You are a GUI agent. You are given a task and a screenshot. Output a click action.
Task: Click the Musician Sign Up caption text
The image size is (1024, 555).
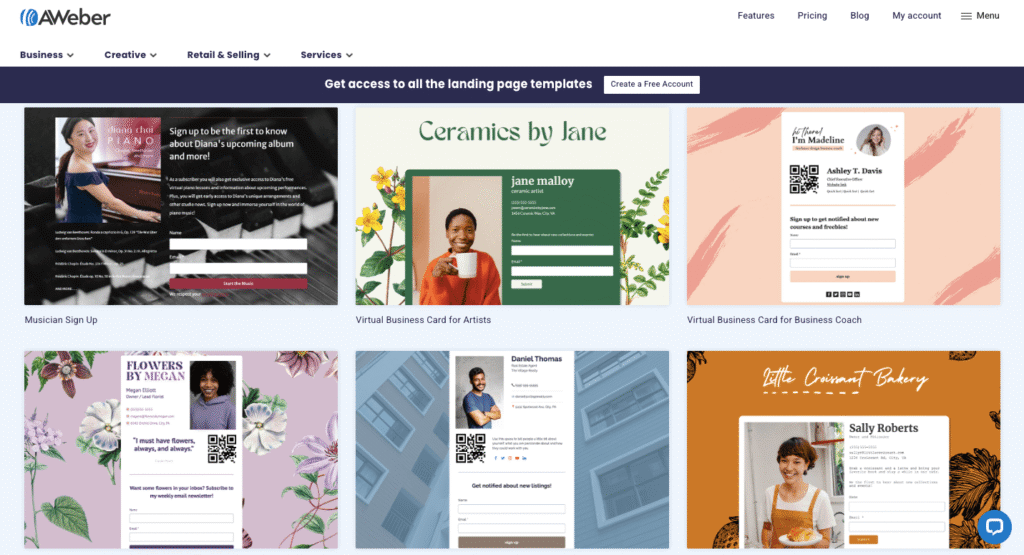pyautogui.click(x=61, y=320)
